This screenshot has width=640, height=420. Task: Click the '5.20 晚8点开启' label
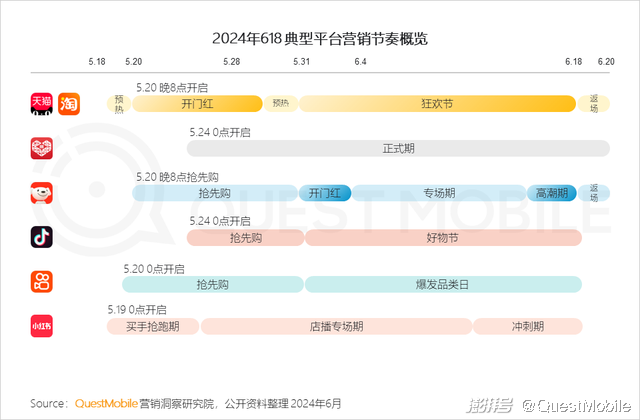point(172,88)
